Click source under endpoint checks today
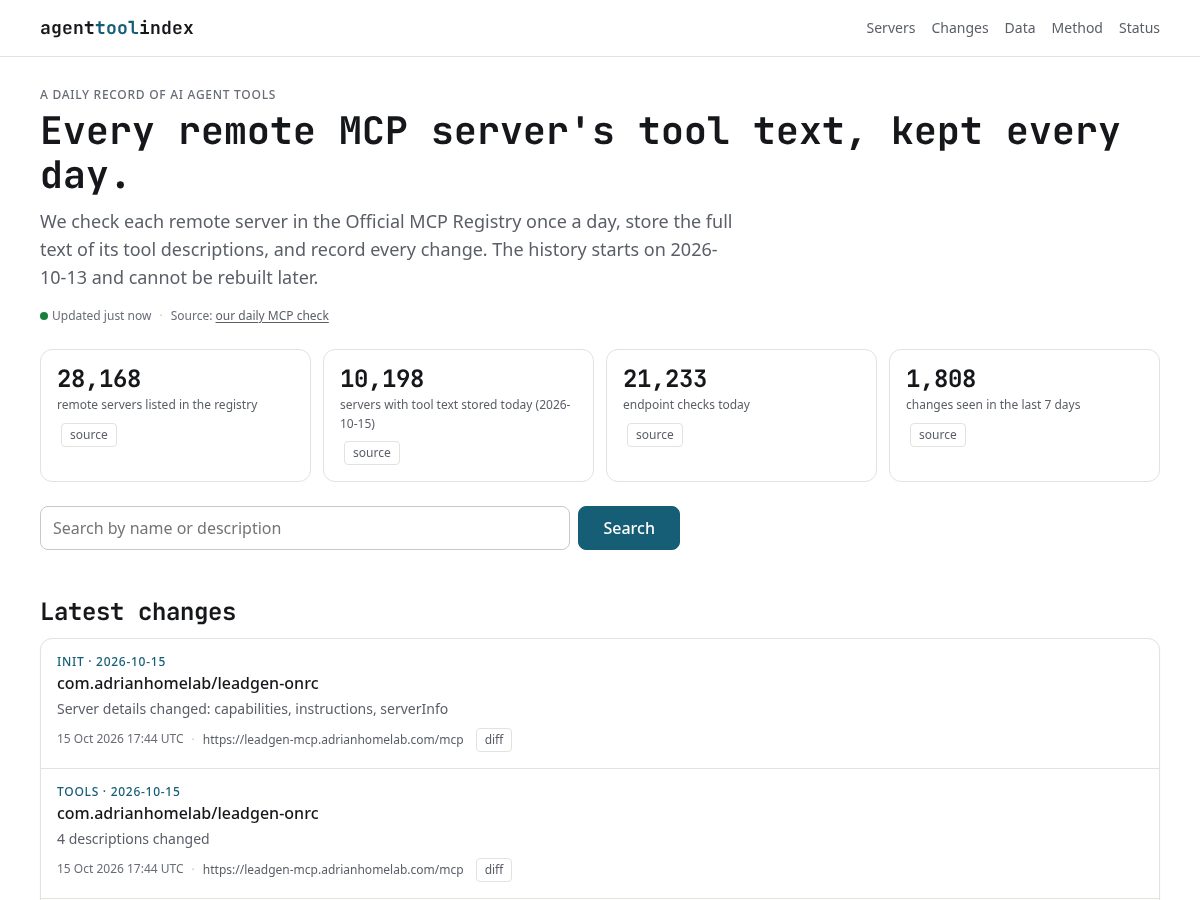Screen dimensions: 1200x900 (x=655, y=435)
